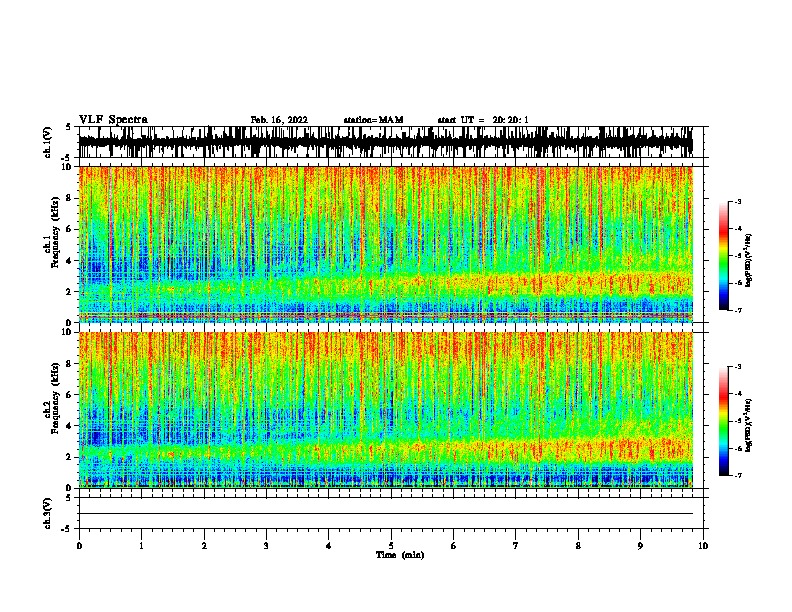Screen dimensions: 792x612
Task: Click time axis tick label 9
Action: tap(640, 546)
